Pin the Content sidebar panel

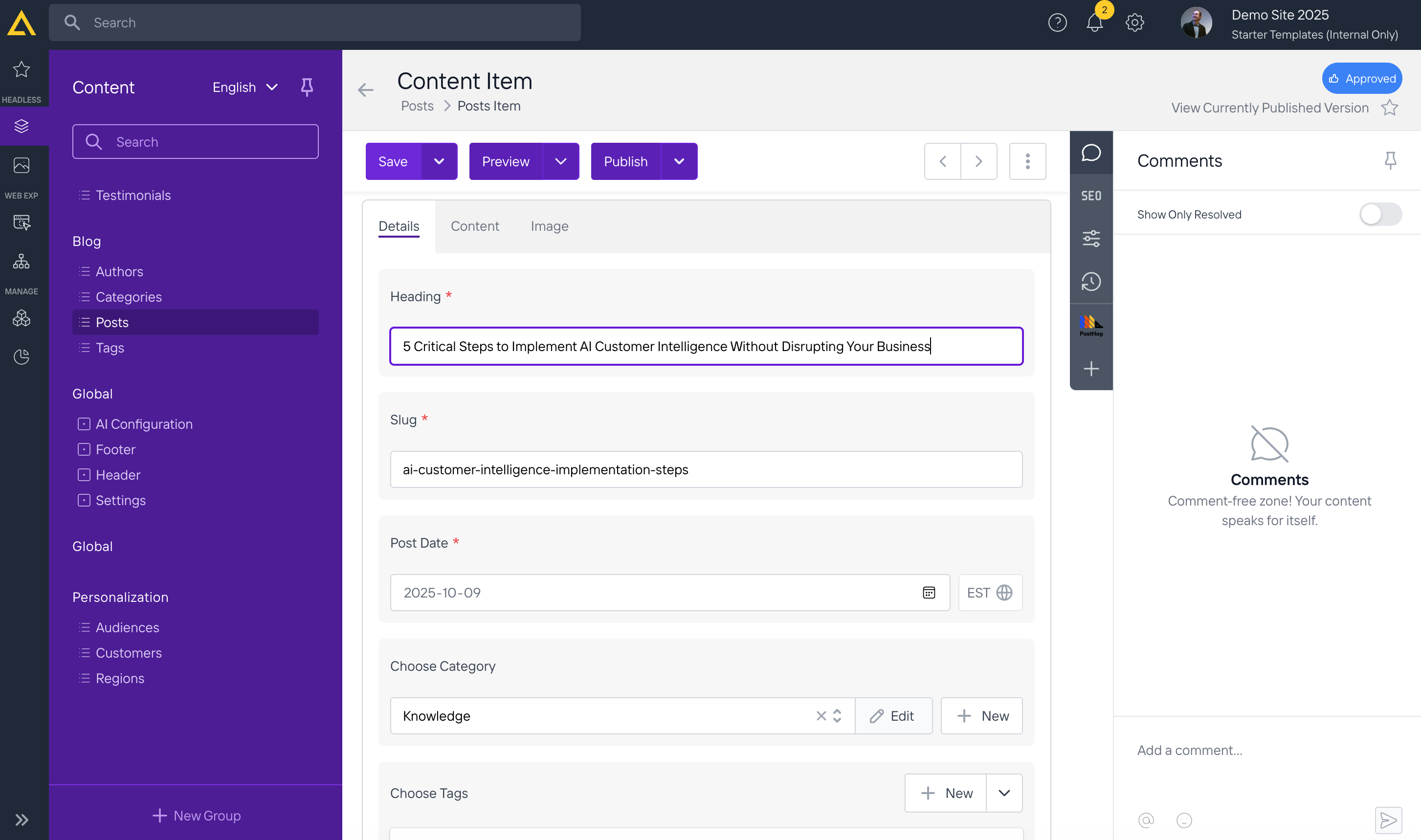(307, 87)
